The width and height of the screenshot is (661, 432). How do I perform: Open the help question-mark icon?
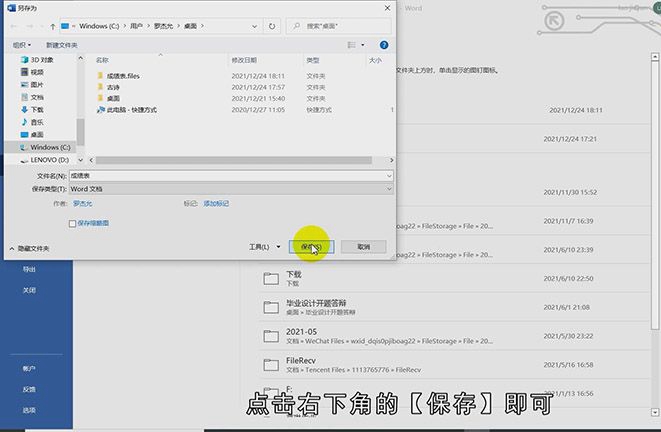point(384,45)
